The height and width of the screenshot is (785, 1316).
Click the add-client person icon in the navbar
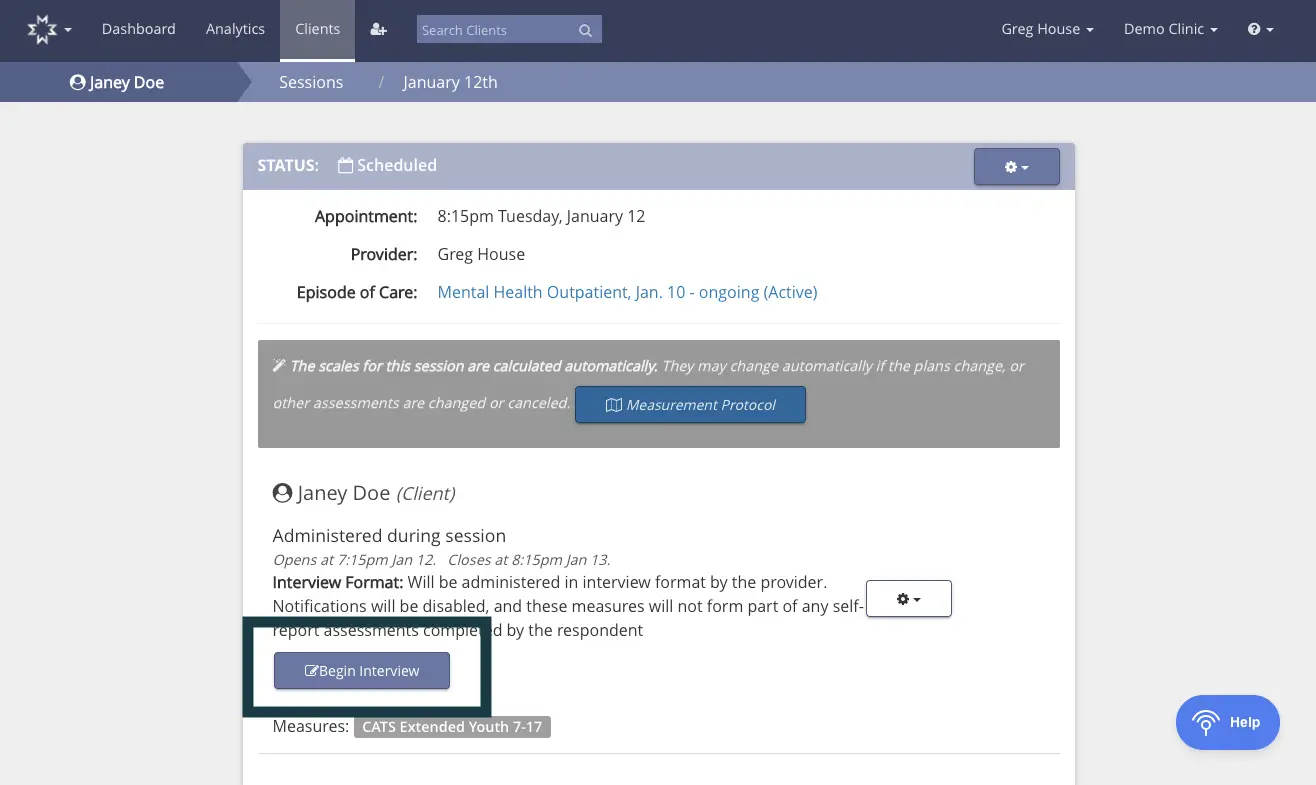coord(378,29)
